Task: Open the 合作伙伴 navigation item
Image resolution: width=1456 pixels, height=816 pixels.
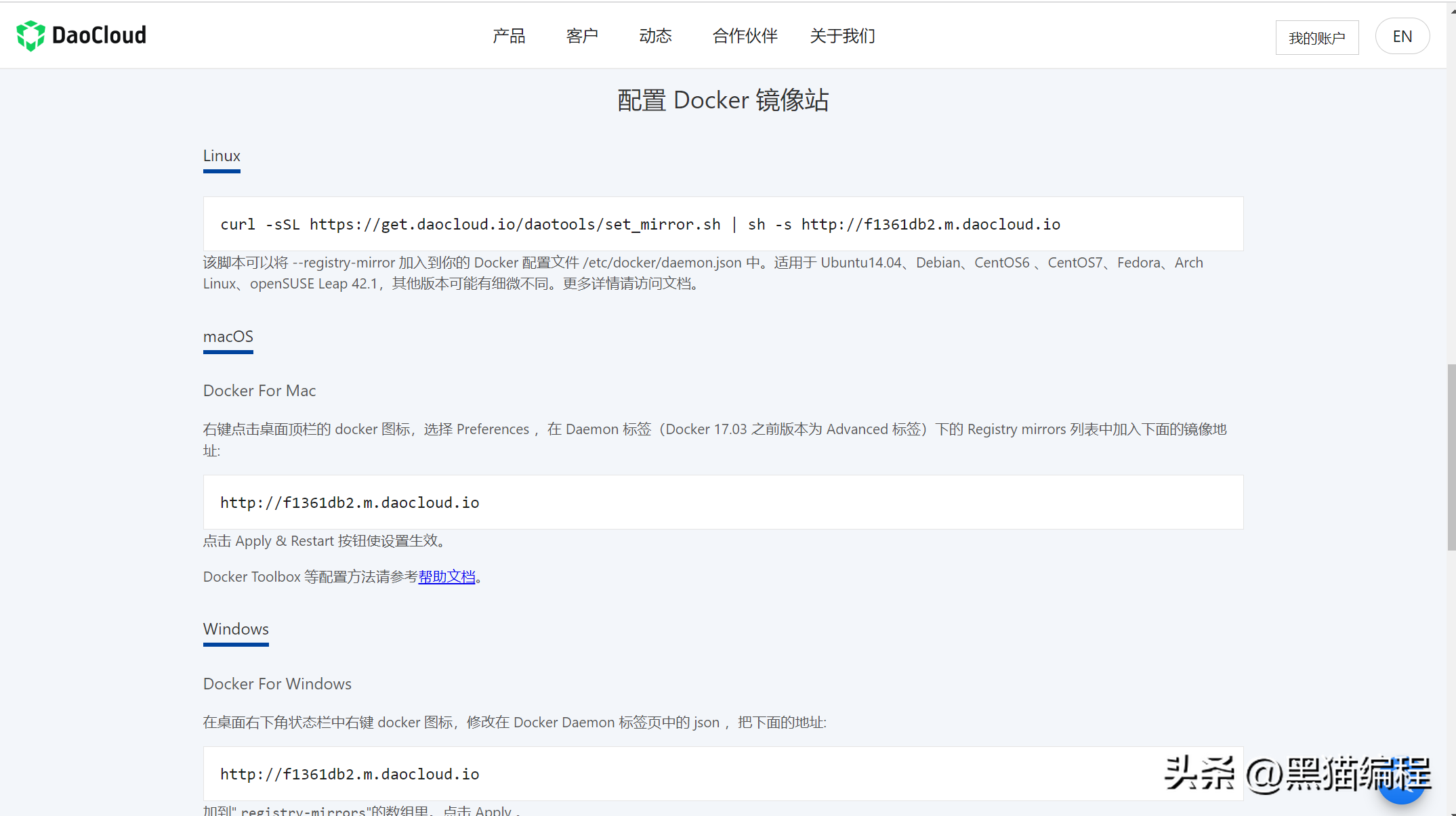Action: click(745, 36)
